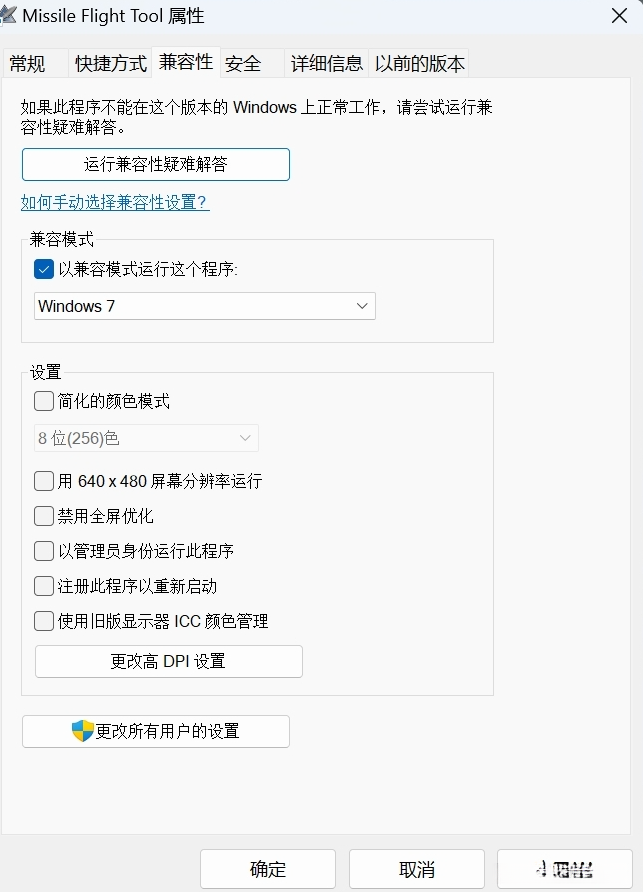Click 运行兼容性疑难解答 button
The height and width of the screenshot is (892, 643).
point(155,164)
